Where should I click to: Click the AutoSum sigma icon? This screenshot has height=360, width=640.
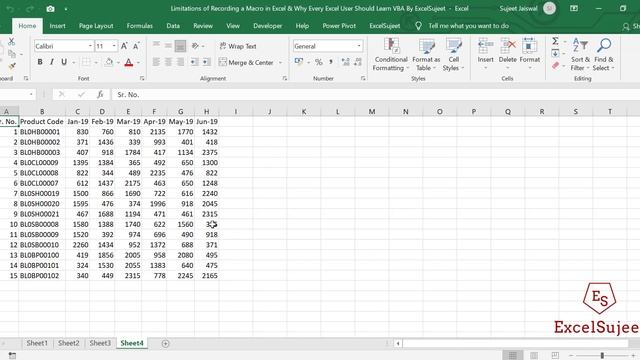(555, 41)
